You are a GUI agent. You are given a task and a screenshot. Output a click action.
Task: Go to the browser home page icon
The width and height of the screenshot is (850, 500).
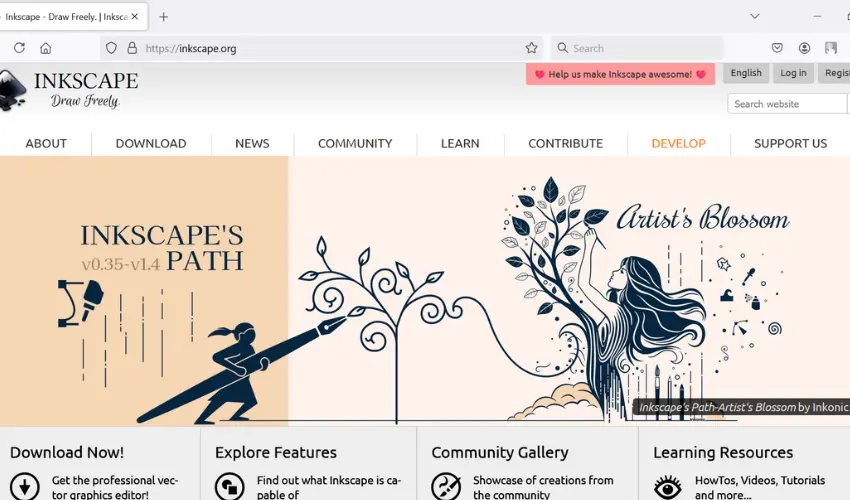pyautogui.click(x=46, y=48)
